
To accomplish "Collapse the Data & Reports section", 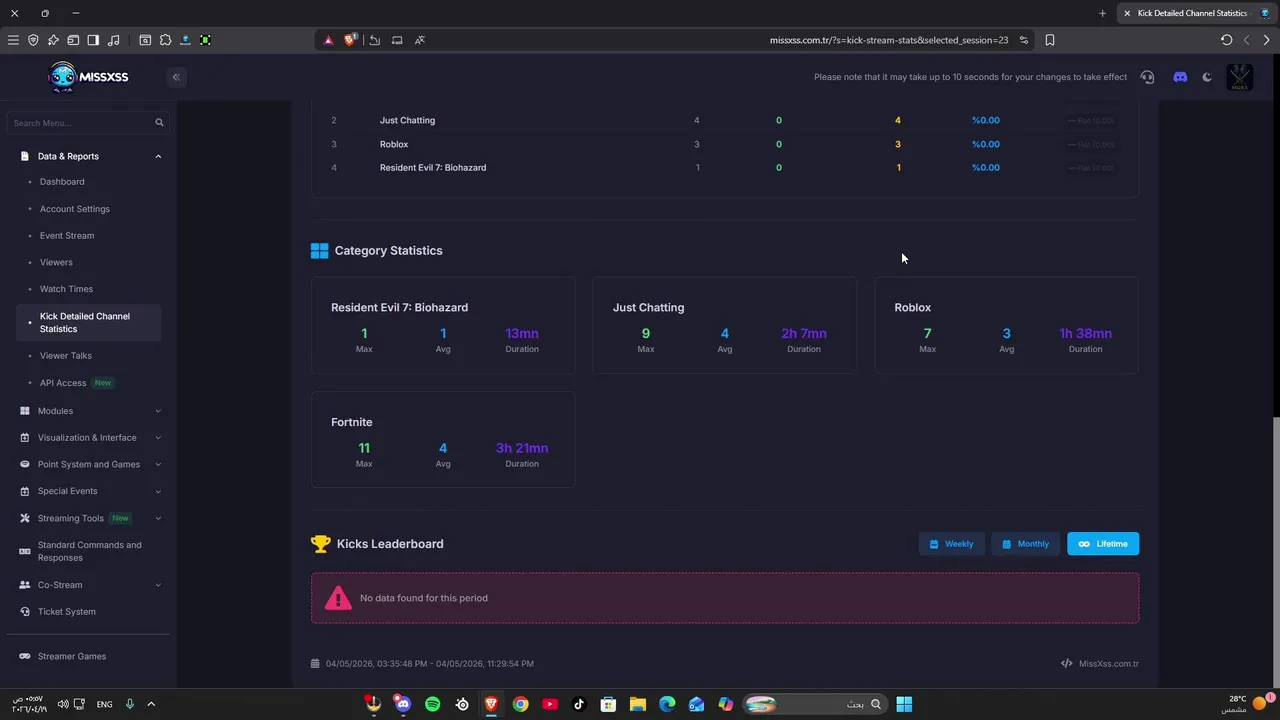I will (90, 156).
